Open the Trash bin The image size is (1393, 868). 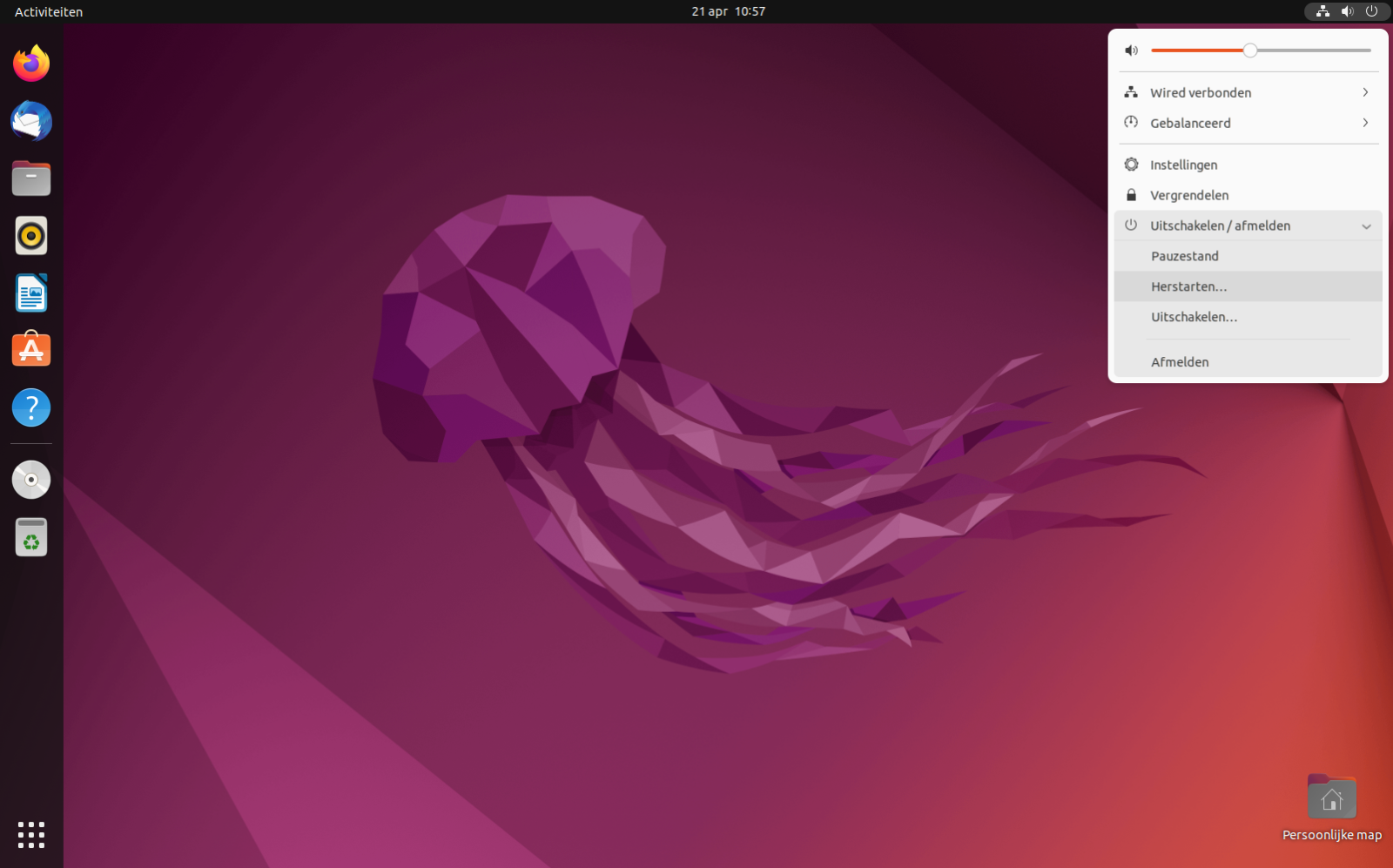tap(31, 537)
